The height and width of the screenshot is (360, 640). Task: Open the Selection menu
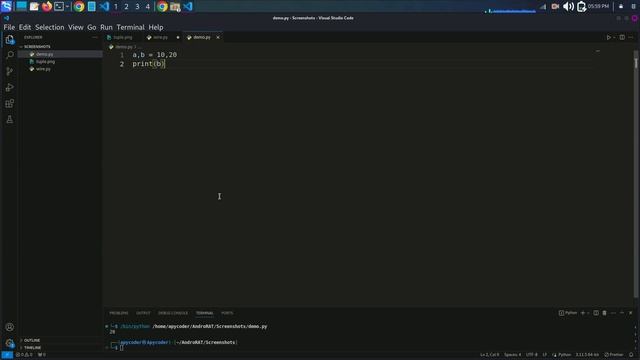(49, 27)
